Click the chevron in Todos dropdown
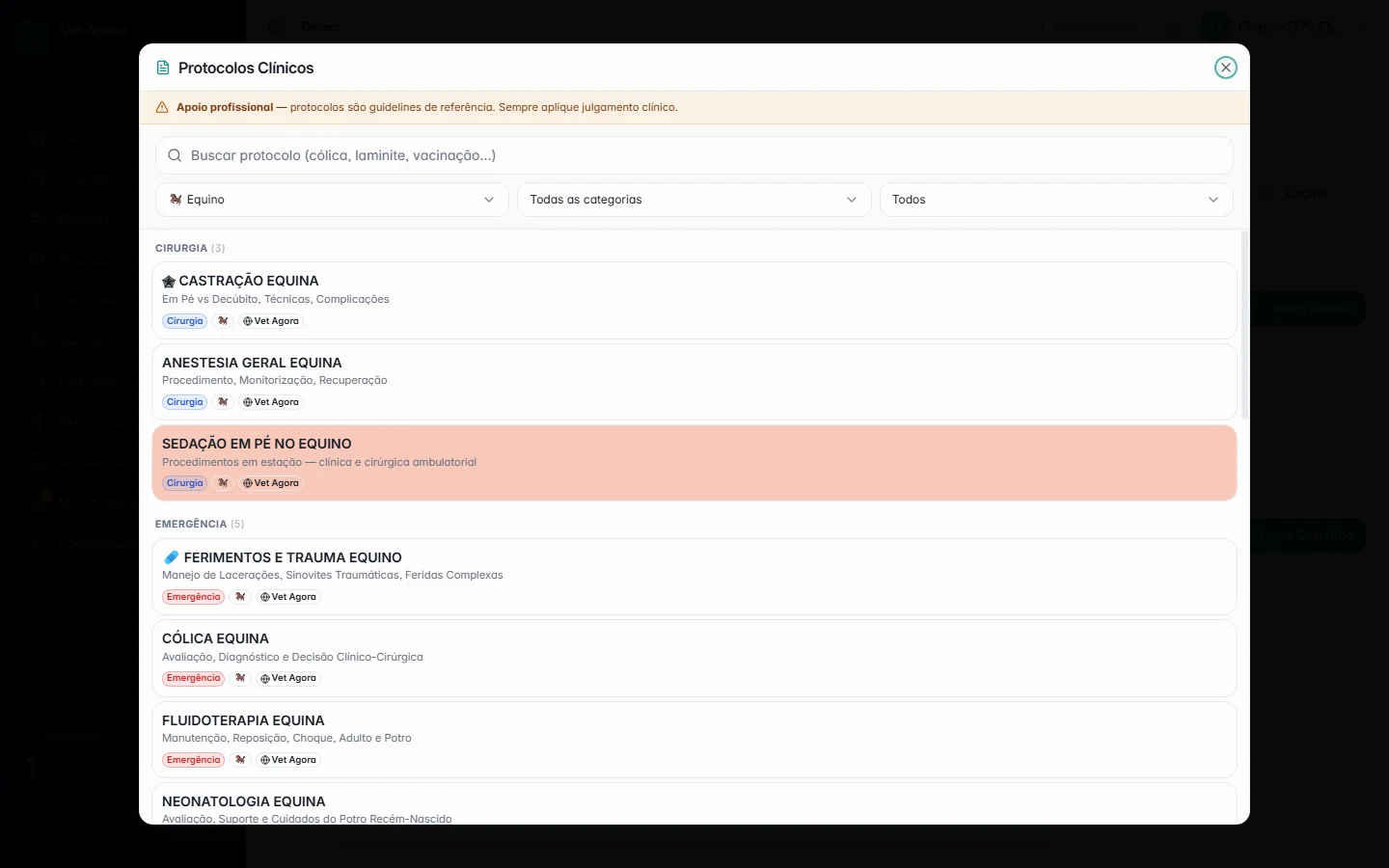Image resolution: width=1389 pixels, height=868 pixels. pos(1213,200)
